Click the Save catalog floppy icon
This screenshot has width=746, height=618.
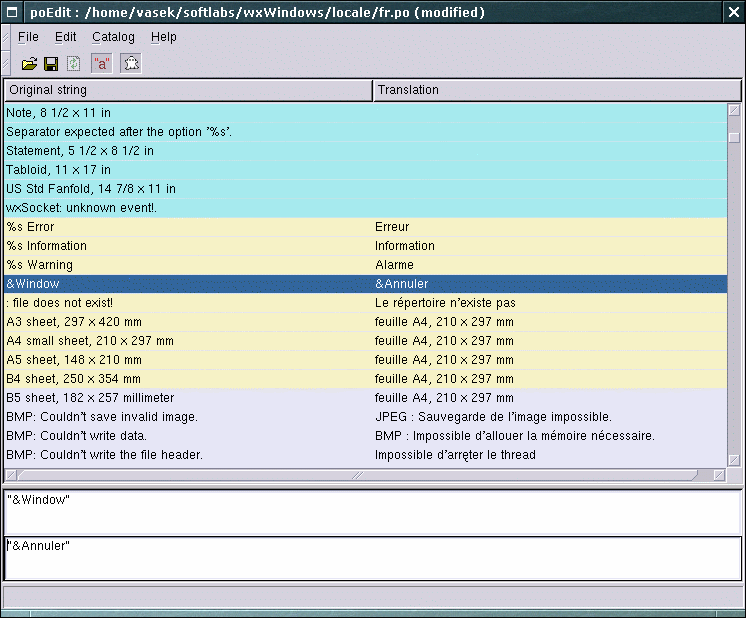coord(51,64)
